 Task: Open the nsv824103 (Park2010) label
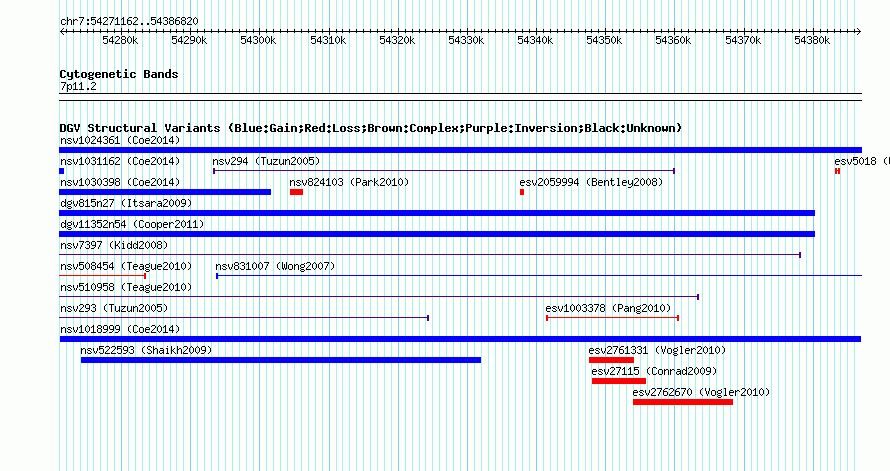(x=349, y=182)
